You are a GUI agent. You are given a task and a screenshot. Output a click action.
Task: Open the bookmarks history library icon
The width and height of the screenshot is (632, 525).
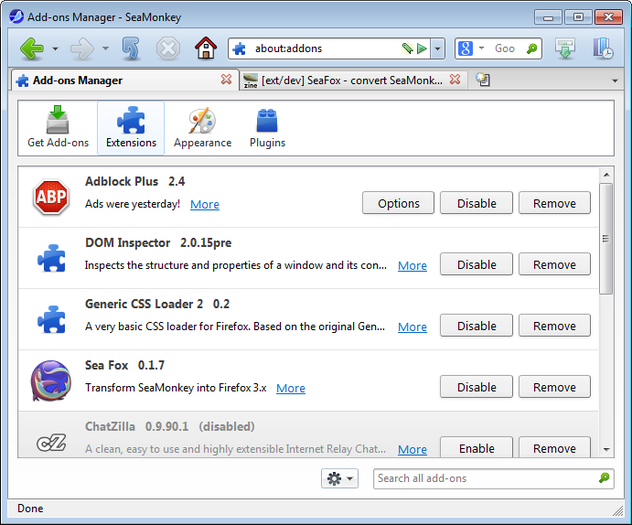point(603,49)
